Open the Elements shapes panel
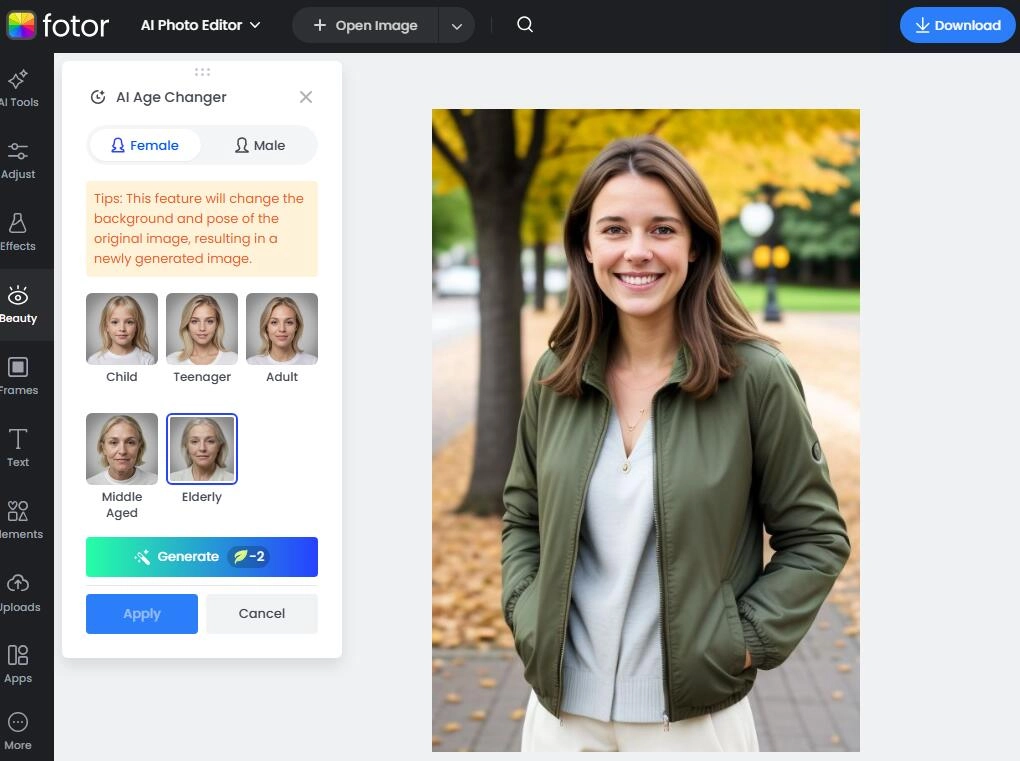1020x761 pixels. [18, 520]
